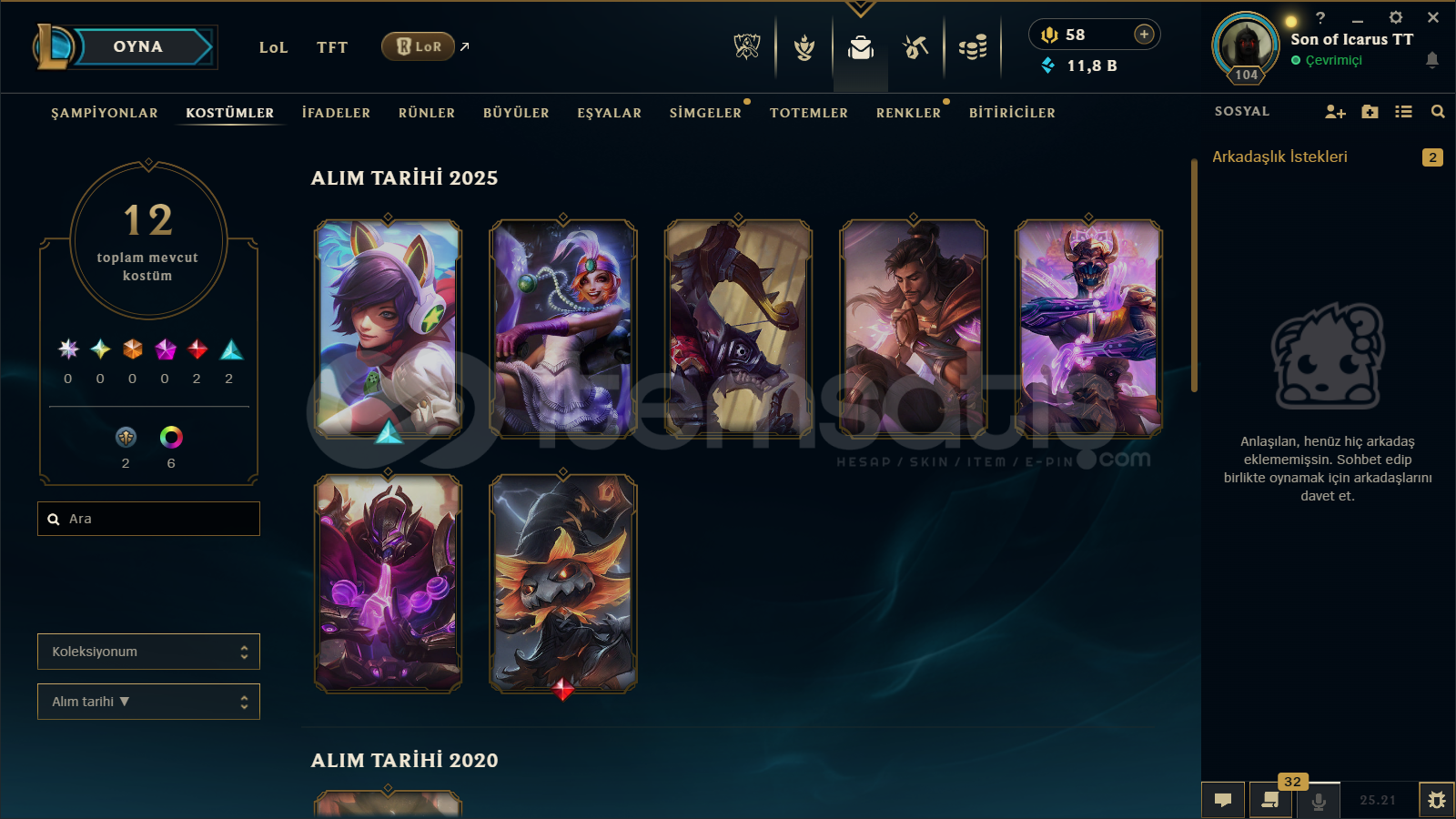
Task: Click the Ara search field
Action: tap(148, 519)
